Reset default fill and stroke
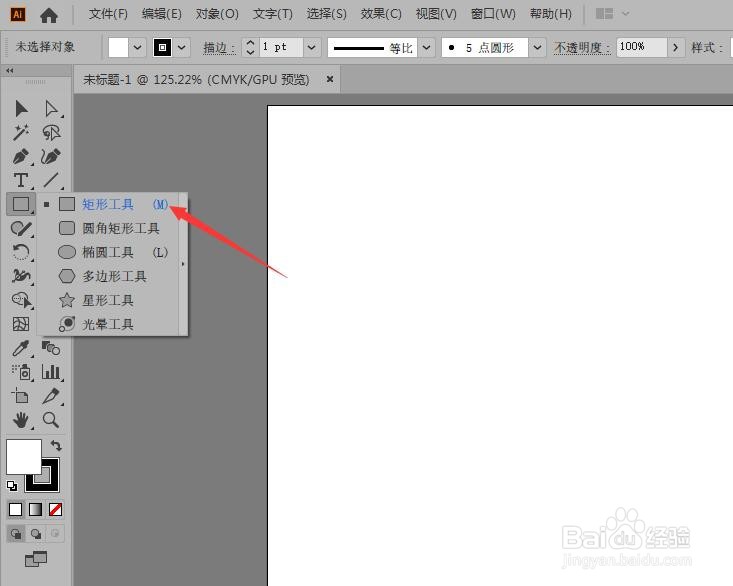Image resolution: width=733 pixels, height=586 pixels. tap(12, 486)
